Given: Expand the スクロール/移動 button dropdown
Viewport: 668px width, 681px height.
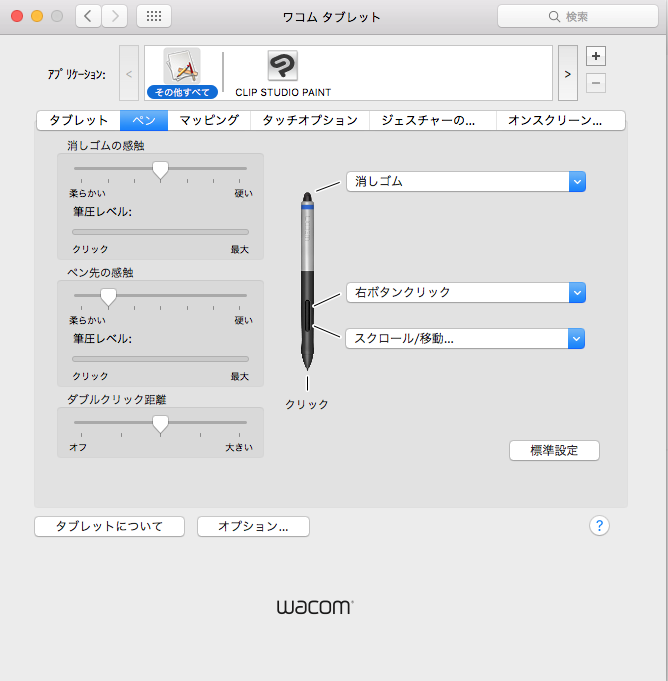Looking at the screenshot, I should coord(576,338).
